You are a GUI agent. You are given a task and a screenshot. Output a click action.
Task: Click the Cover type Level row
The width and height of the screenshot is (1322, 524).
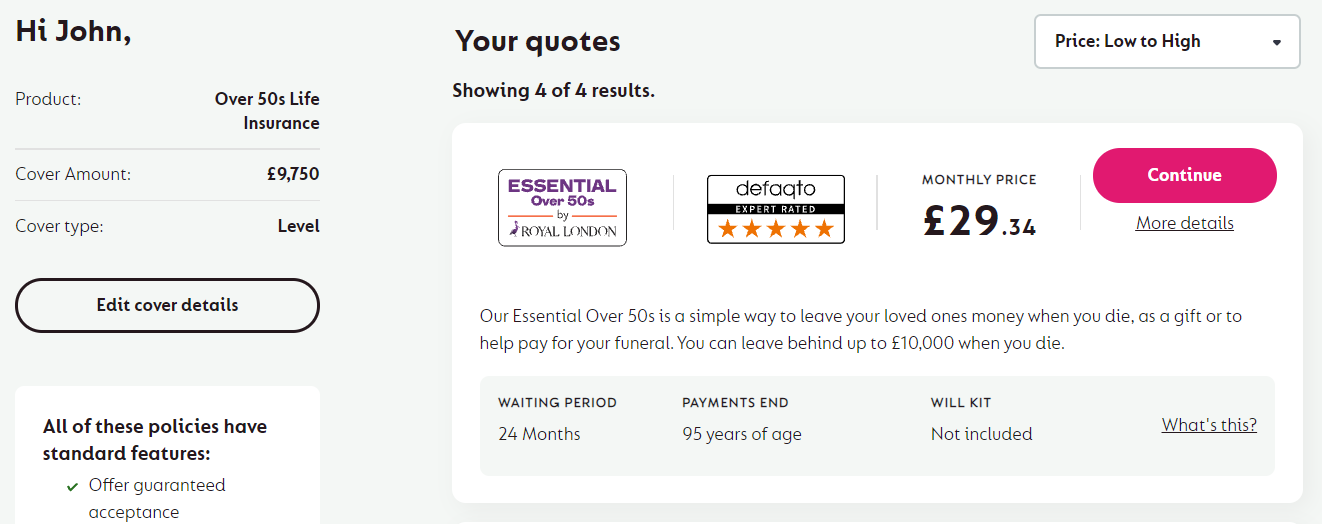167,226
